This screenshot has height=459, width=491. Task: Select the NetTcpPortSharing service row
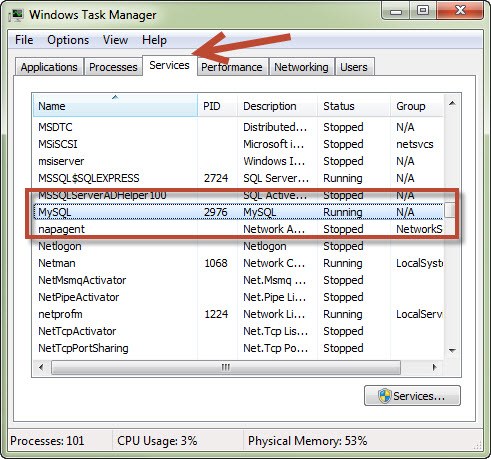click(x=238, y=348)
